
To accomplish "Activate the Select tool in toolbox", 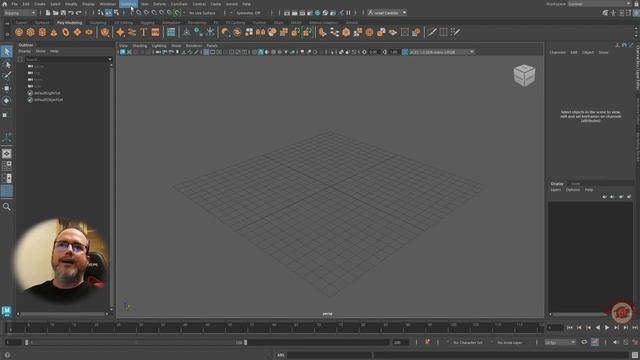I will [x=7, y=51].
